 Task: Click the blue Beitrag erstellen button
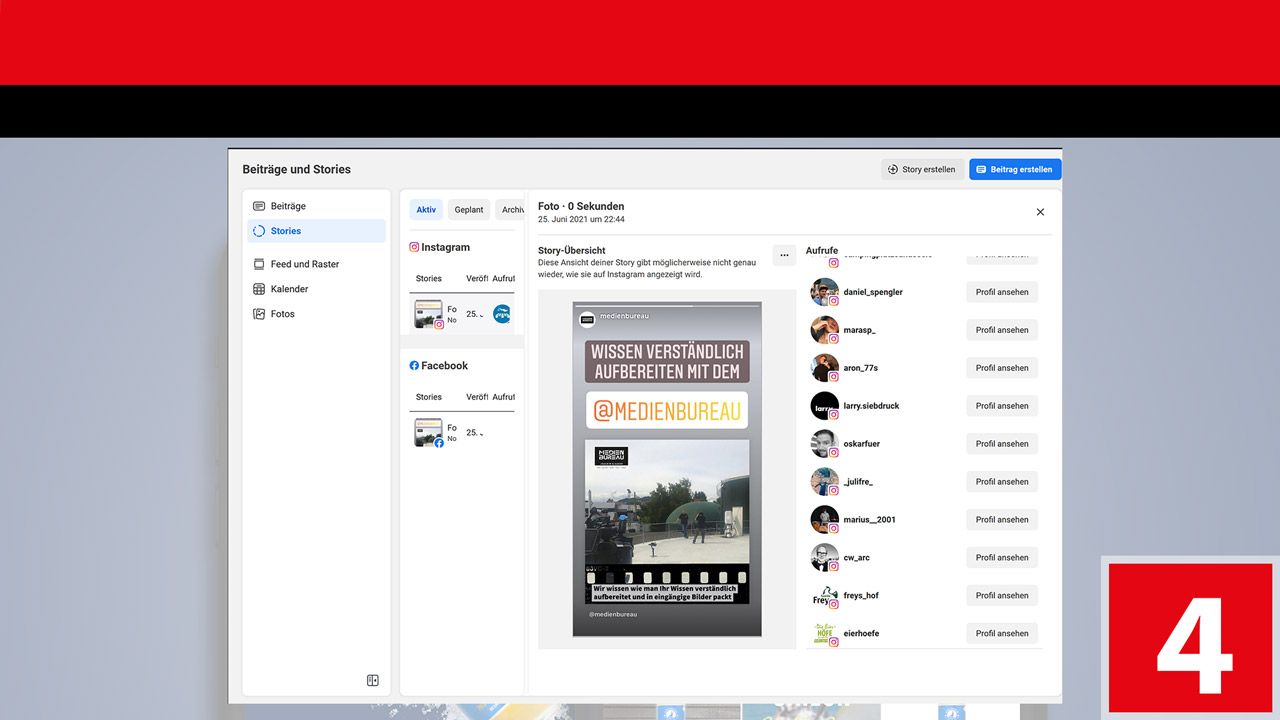(x=1014, y=170)
